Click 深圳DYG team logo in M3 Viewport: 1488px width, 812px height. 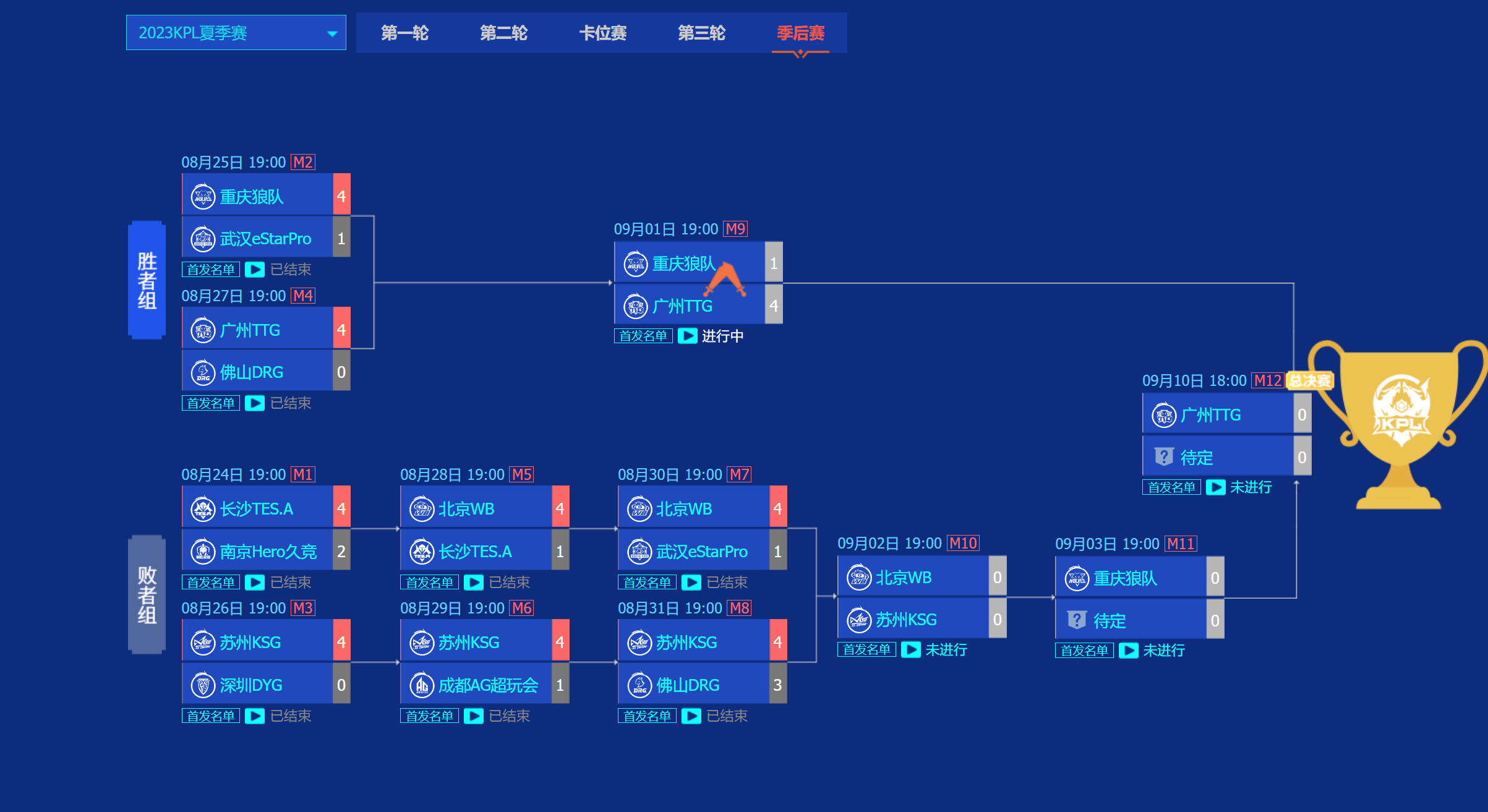tap(203, 685)
